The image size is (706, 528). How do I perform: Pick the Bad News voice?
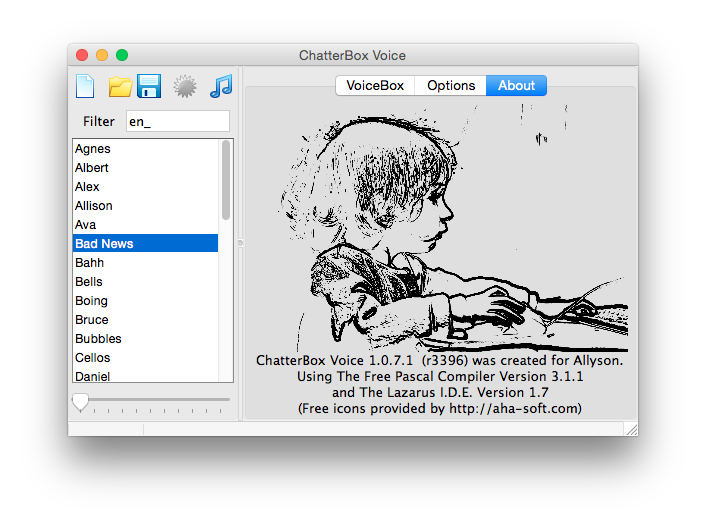[x=104, y=244]
